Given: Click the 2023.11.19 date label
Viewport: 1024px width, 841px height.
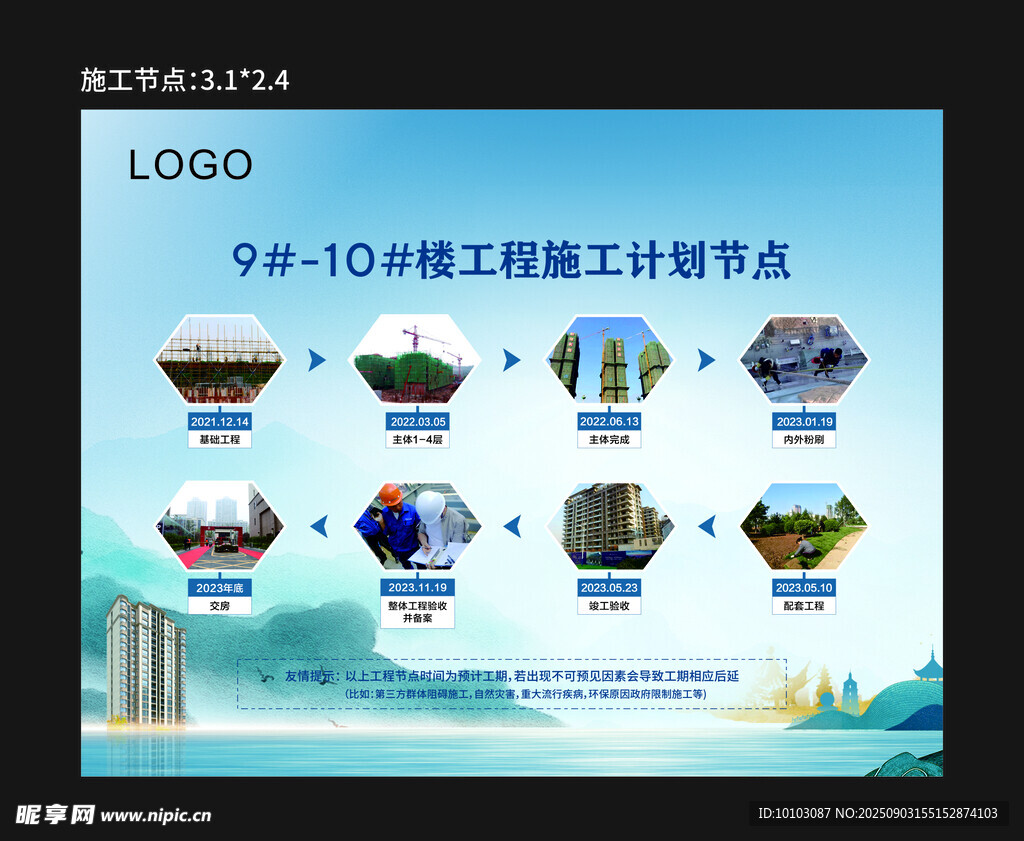Looking at the screenshot, I should click(x=417, y=587).
